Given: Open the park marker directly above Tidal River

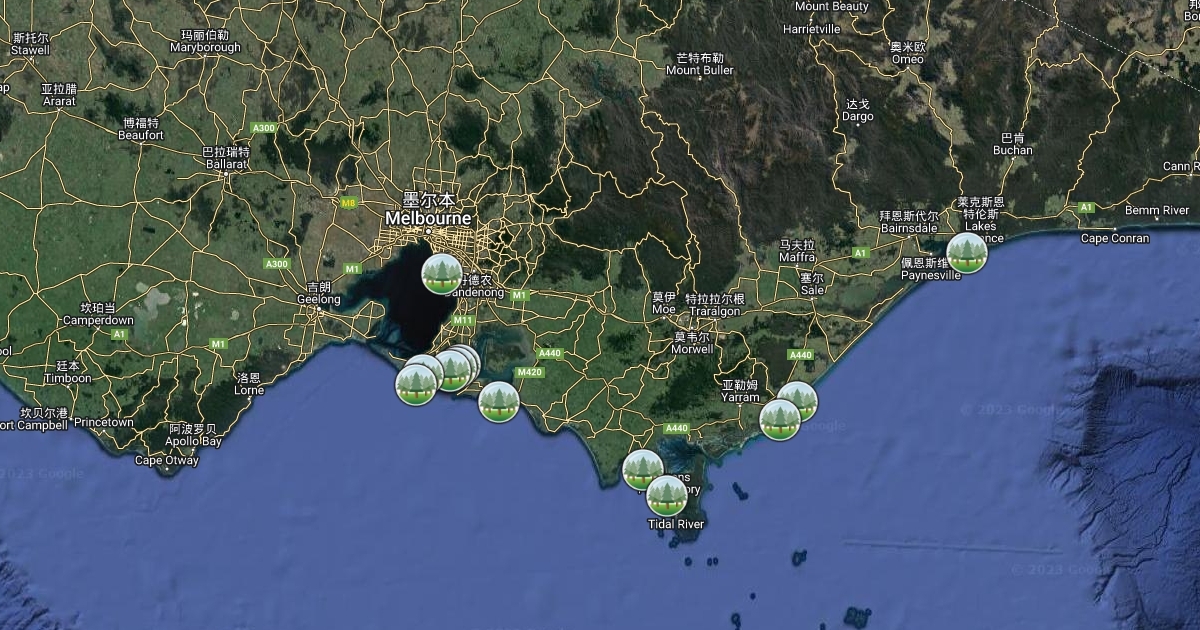Looking at the screenshot, I should [x=666, y=495].
